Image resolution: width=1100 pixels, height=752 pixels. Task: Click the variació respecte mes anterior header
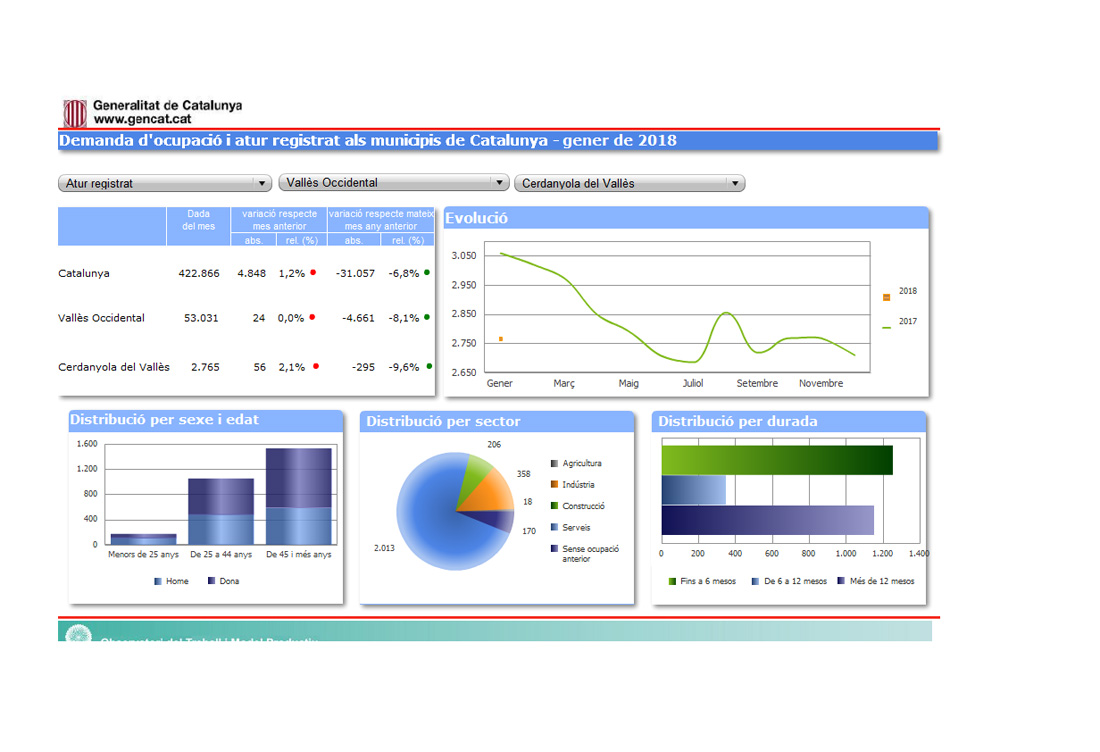tap(279, 220)
